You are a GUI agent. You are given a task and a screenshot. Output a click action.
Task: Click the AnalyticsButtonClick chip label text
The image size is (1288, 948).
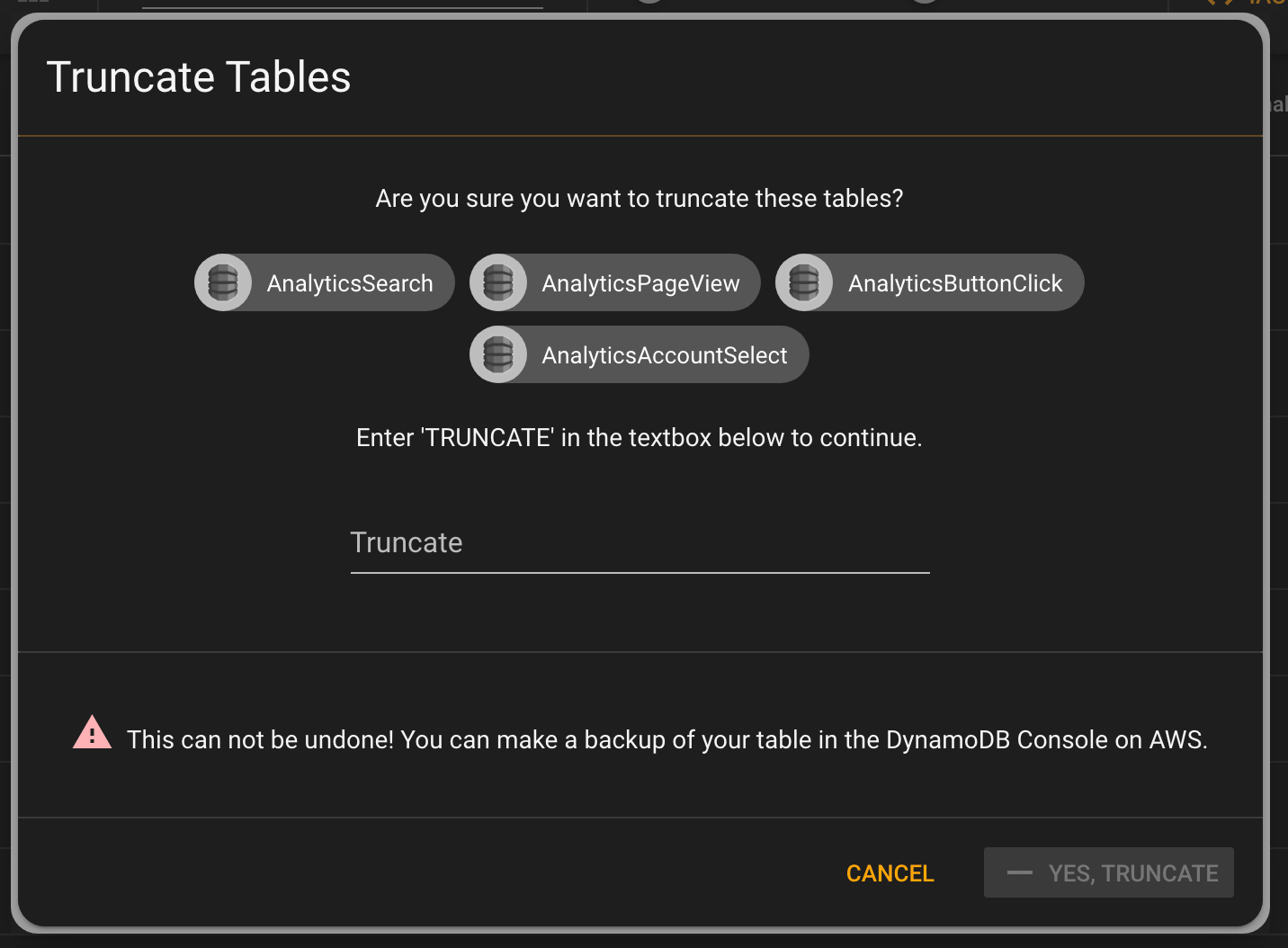tap(955, 283)
